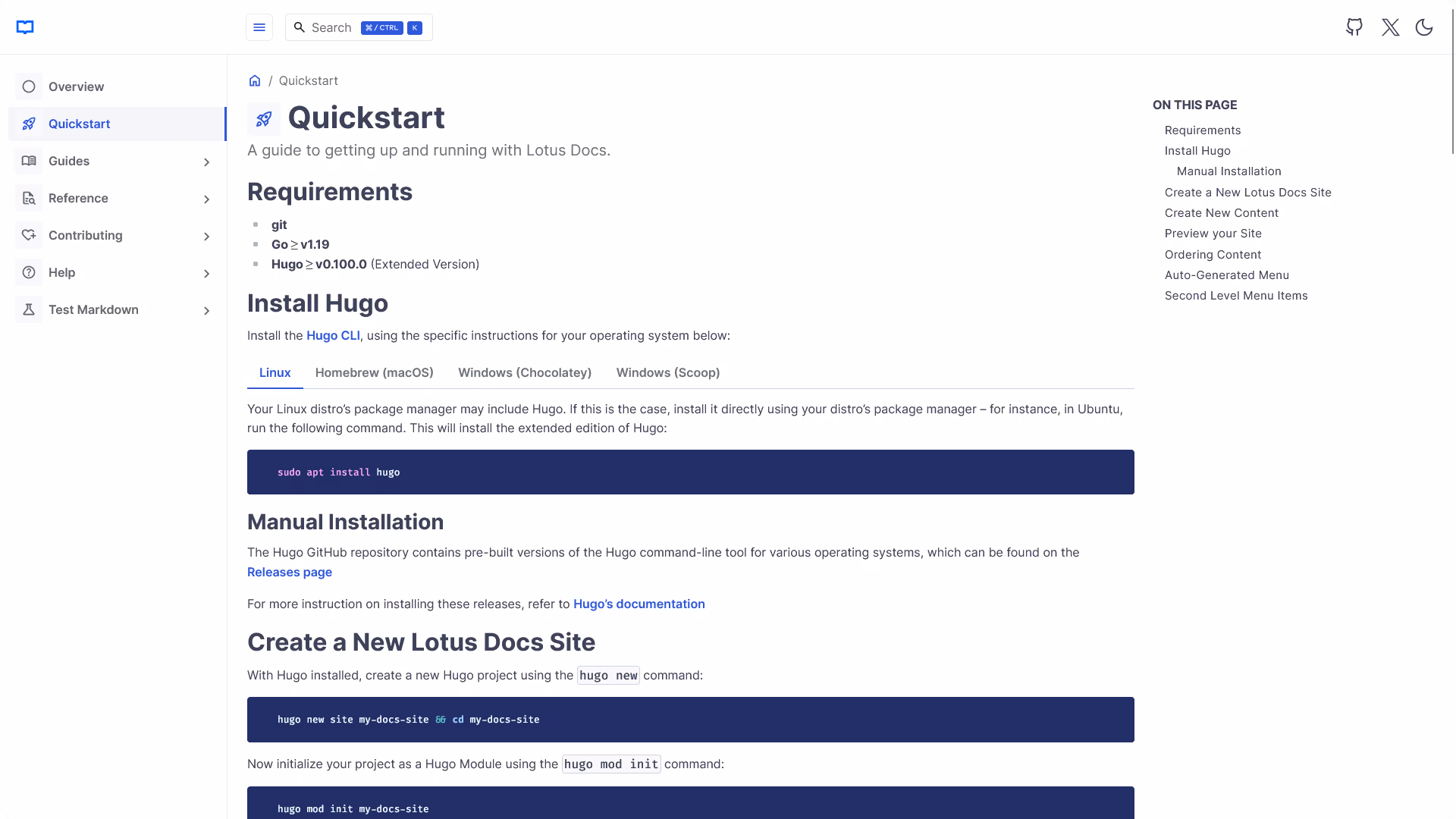Screen dimensions: 1456x819
Task: Click the 'sudo apt install hugo' code block
Action: click(x=691, y=472)
